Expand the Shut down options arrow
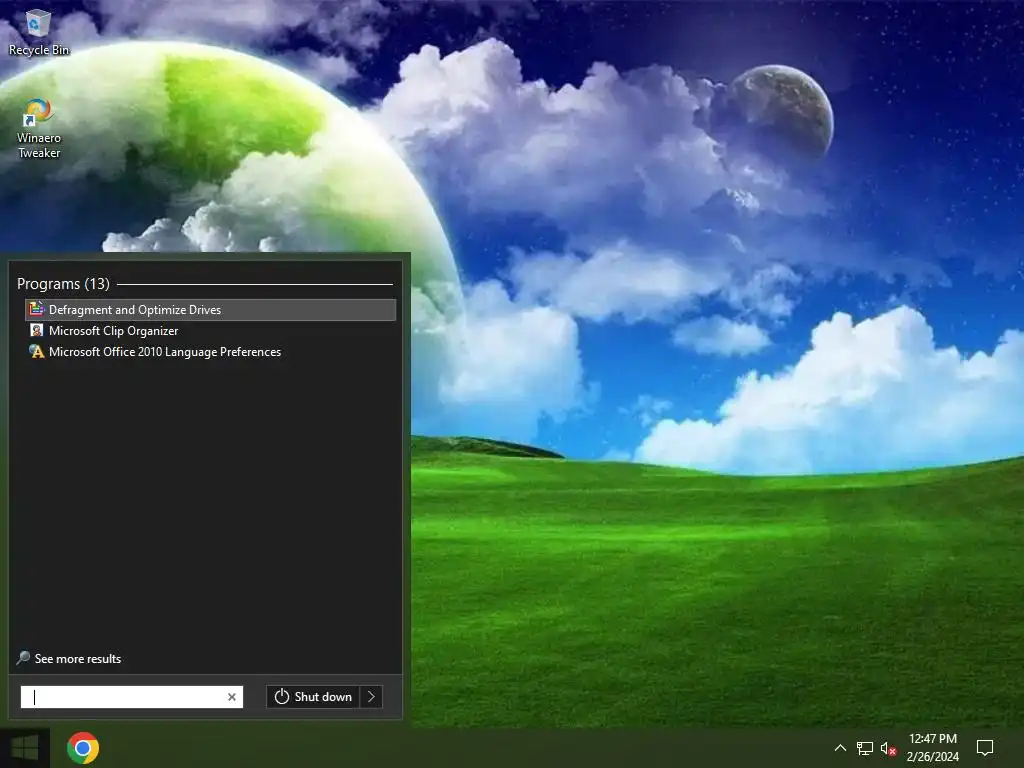The image size is (1024, 768). click(x=371, y=697)
